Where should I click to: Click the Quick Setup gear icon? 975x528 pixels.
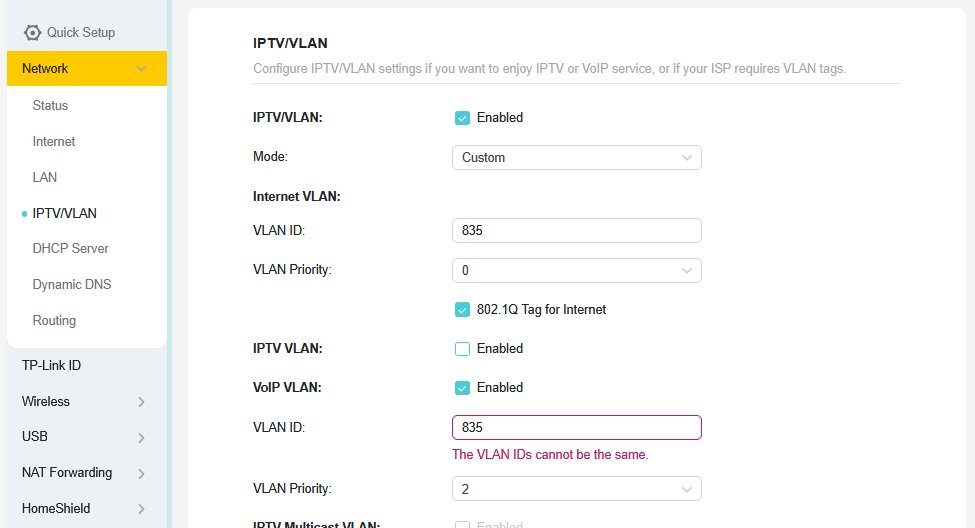[32, 32]
